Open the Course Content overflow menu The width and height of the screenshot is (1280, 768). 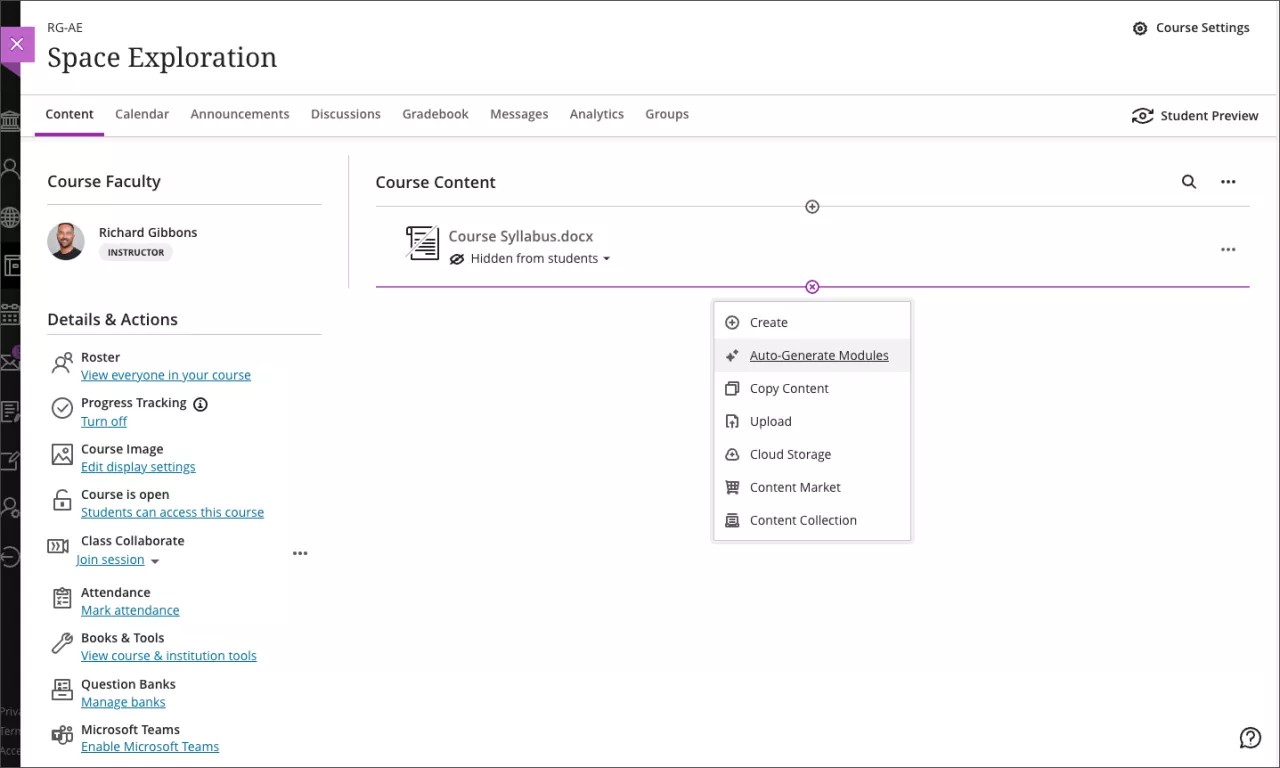click(1228, 181)
